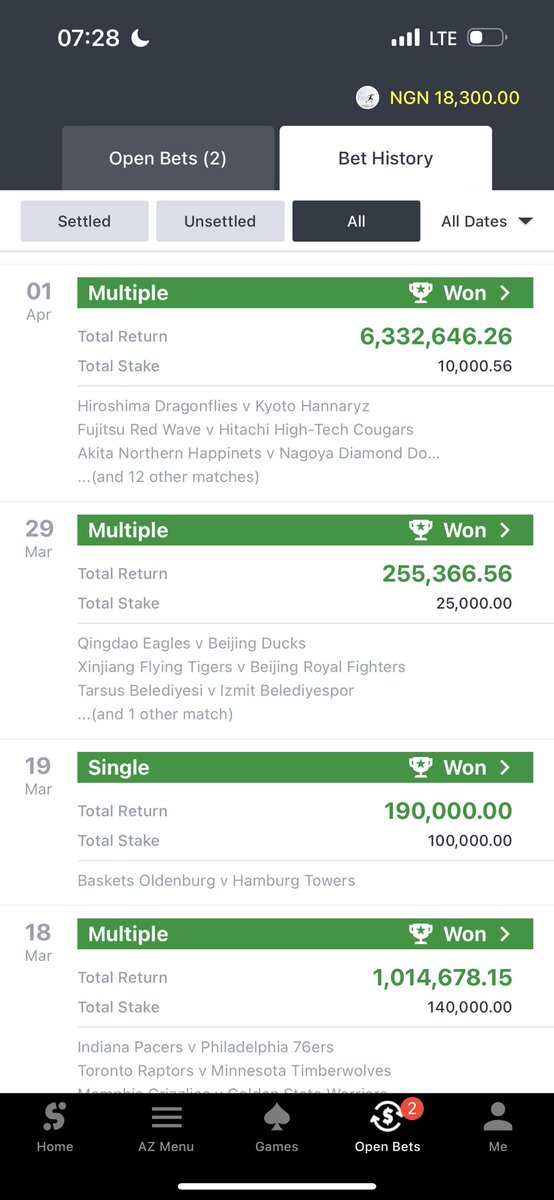Expand the 01 Apr Multiple bet chevron
Screen dimensions: 554x1200
[505, 293]
